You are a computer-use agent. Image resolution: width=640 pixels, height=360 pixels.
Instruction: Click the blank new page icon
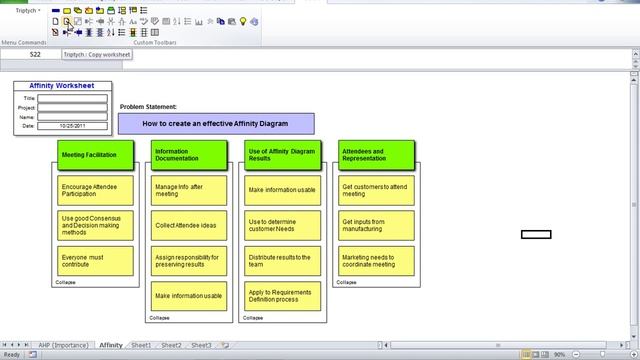tap(56, 21)
